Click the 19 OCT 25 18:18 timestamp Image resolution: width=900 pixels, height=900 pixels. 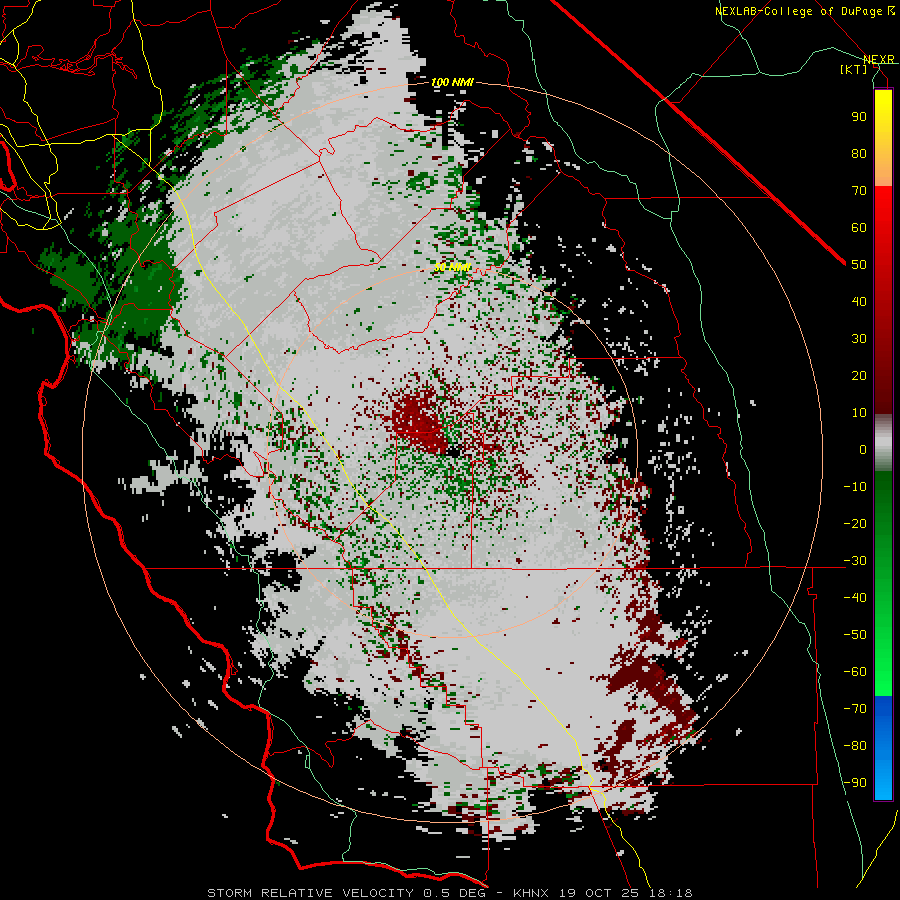click(625, 893)
